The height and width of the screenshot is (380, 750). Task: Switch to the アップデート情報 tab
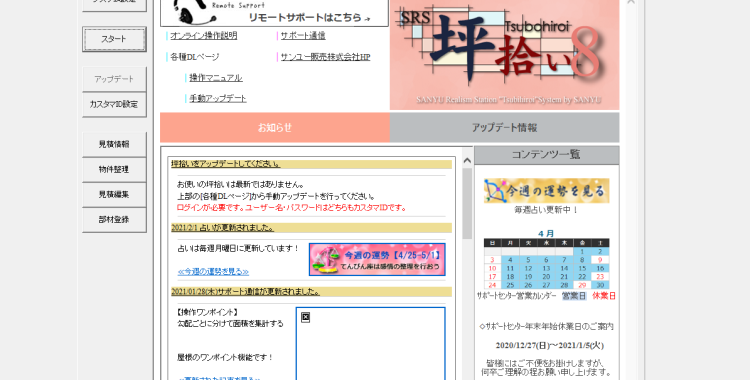click(x=505, y=127)
